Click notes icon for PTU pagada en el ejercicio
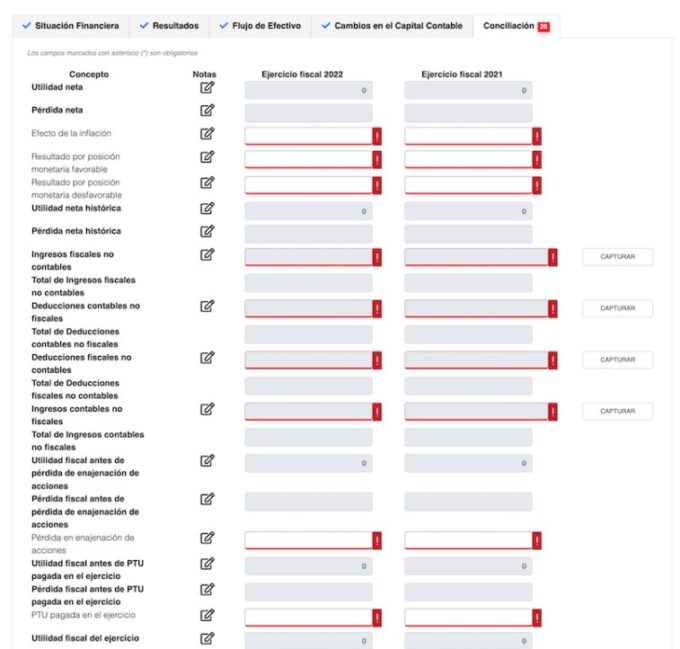Image resolution: width=680 pixels, height=649 pixels. (207, 616)
